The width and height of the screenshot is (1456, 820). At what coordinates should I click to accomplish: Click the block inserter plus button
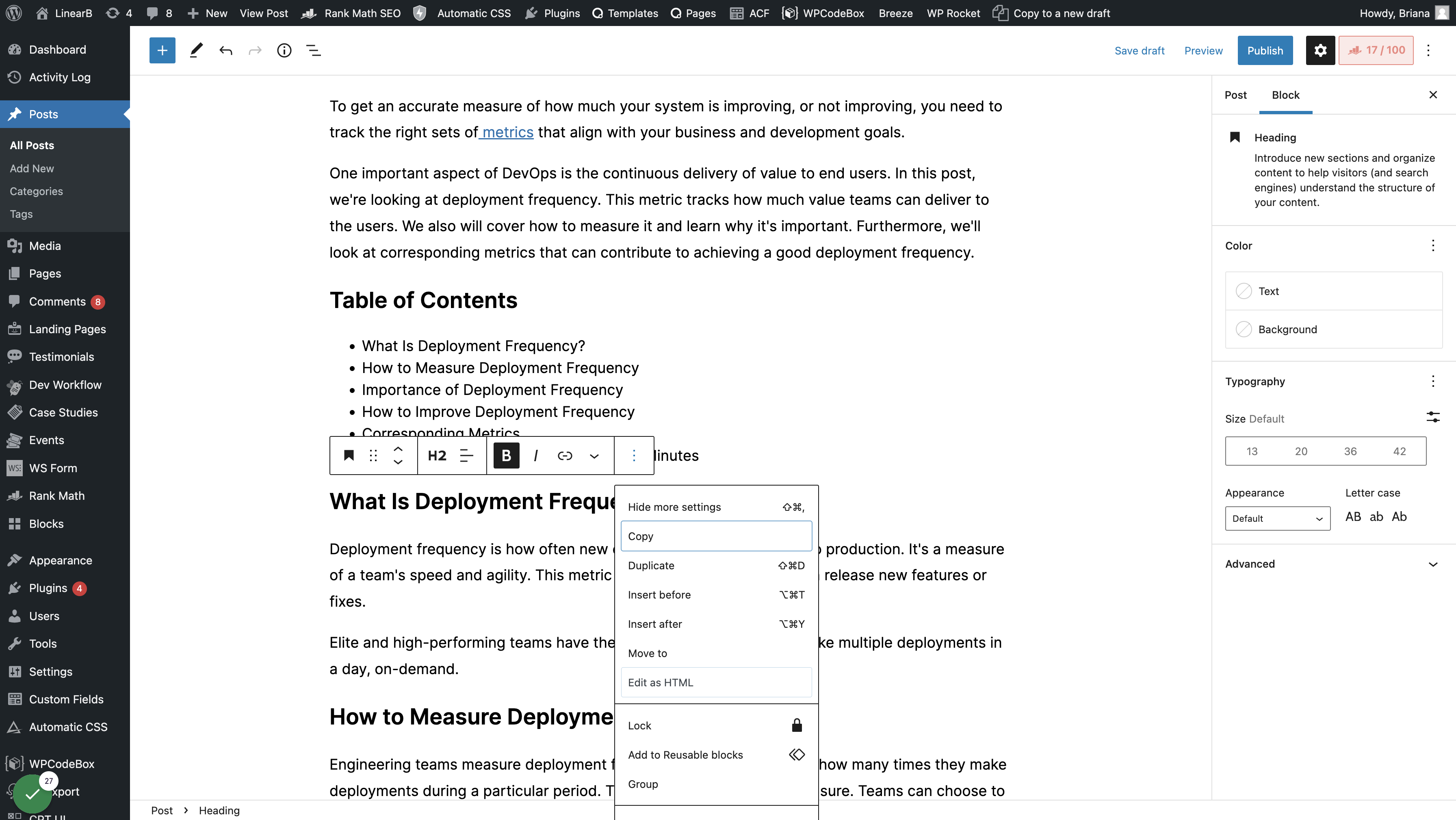tap(162, 50)
